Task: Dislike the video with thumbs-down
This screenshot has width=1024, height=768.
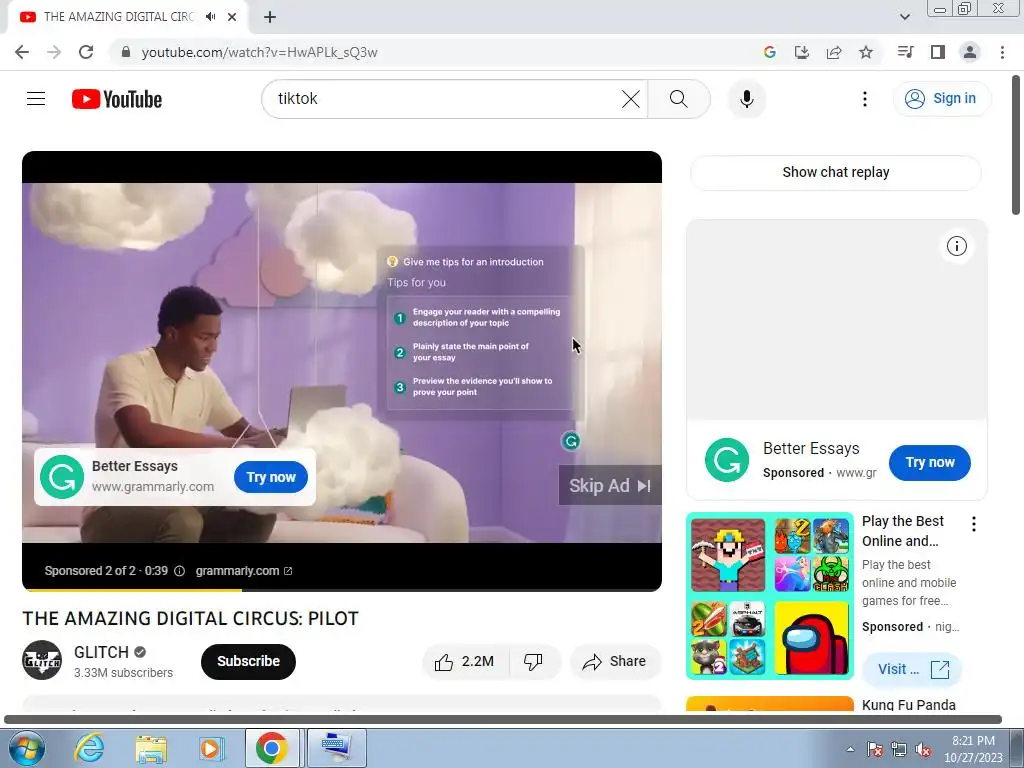Action: [x=534, y=662]
